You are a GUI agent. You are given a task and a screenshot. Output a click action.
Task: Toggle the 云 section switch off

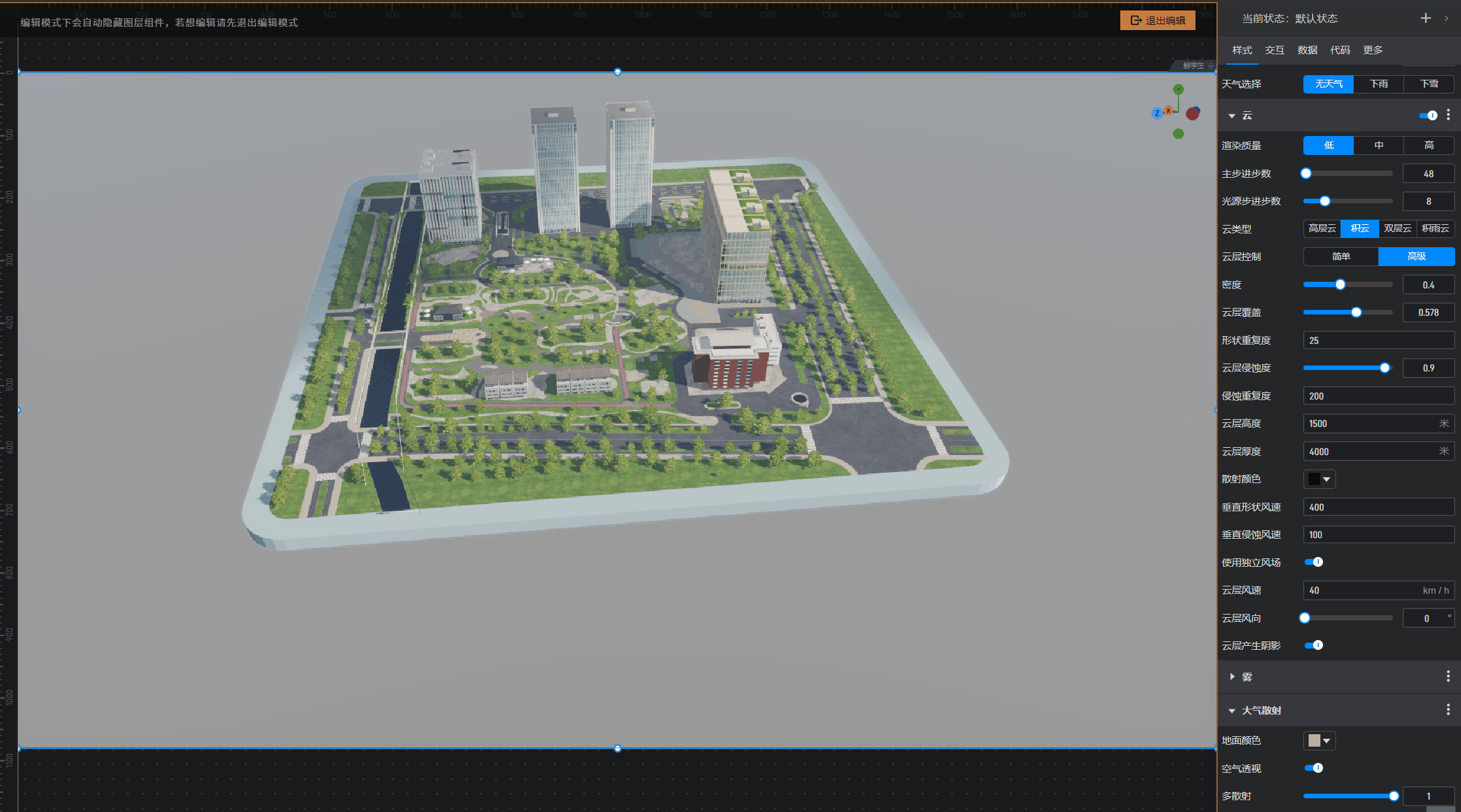1428,116
